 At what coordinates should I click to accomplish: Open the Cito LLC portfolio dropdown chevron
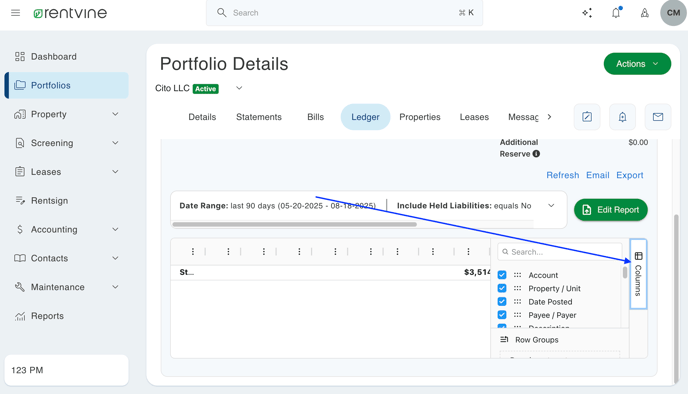point(239,88)
